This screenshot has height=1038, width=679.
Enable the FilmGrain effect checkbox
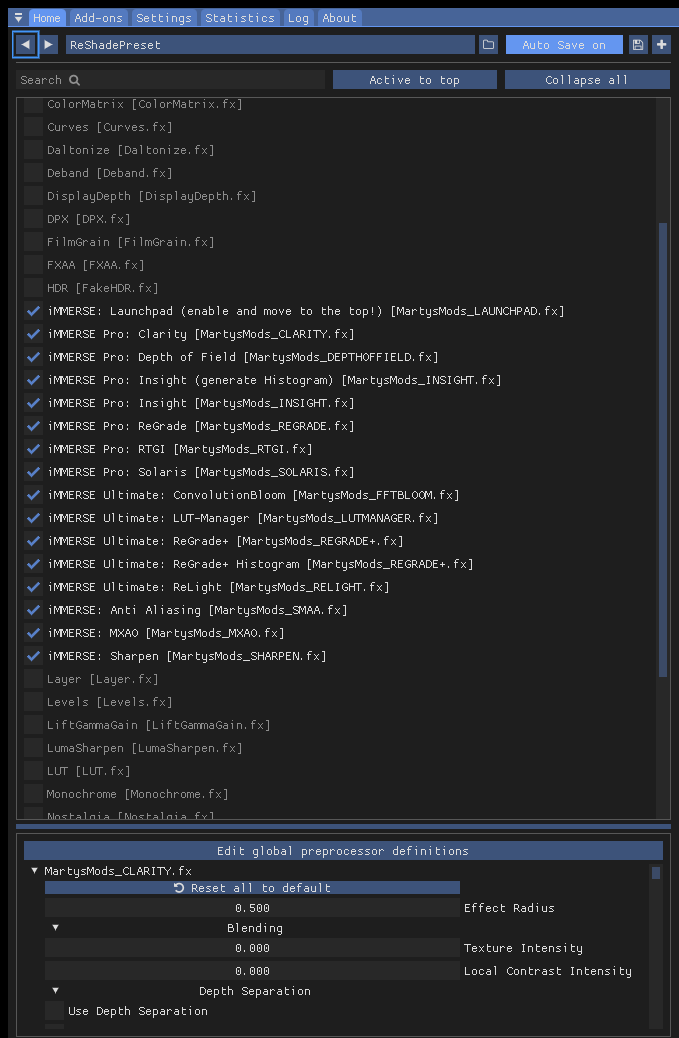33,242
